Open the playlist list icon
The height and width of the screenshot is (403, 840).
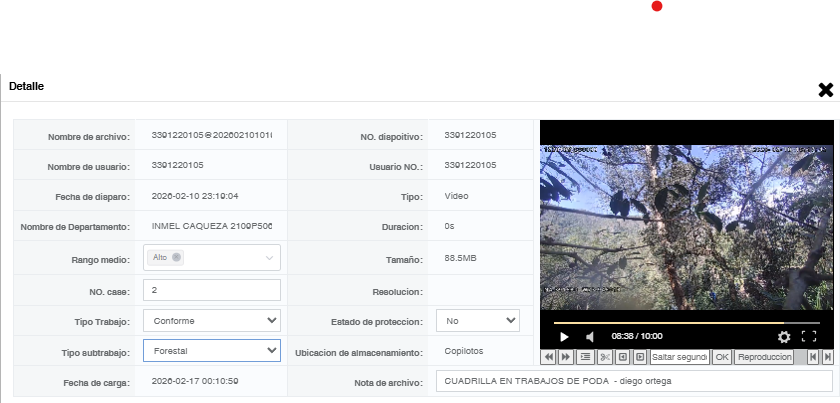click(586, 357)
